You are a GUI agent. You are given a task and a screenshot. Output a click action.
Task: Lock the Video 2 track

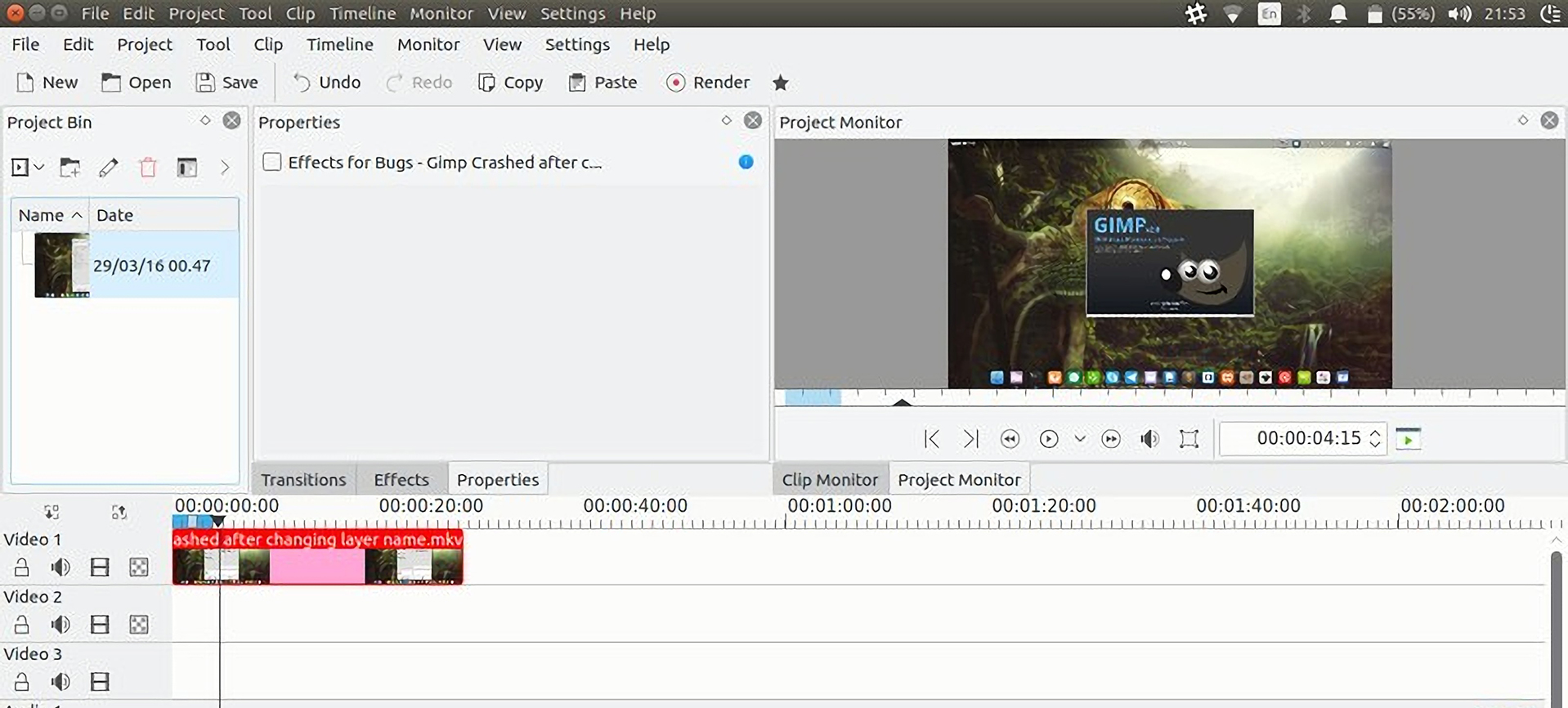(22, 625)
